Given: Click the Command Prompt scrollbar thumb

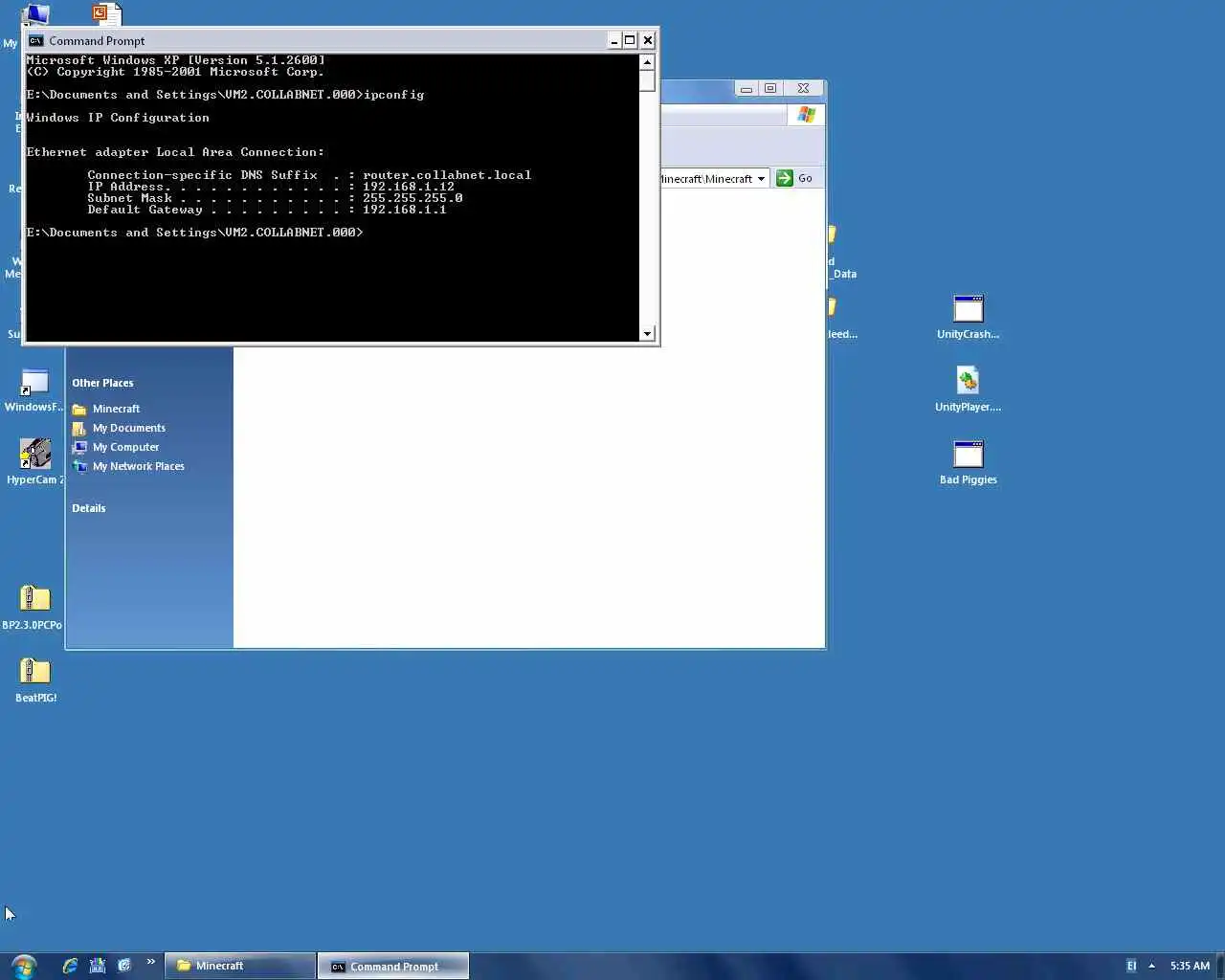Looking at the screenshot, I should (x=648, y=81).
